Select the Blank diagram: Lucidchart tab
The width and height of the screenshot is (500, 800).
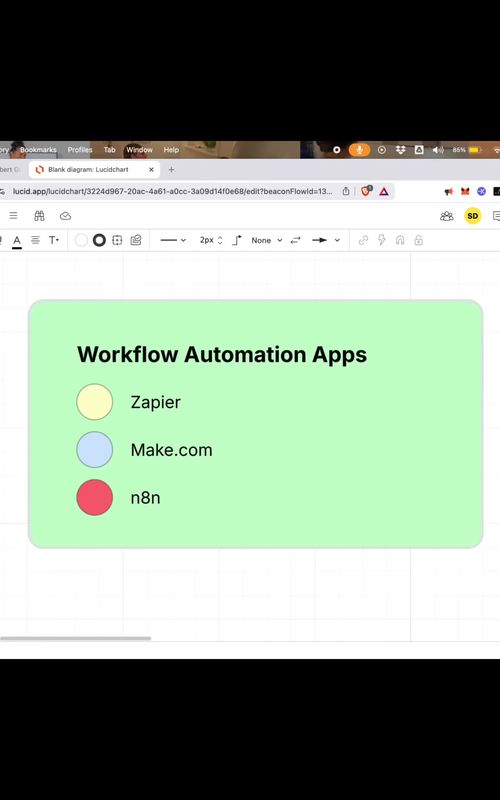point(94,169)
